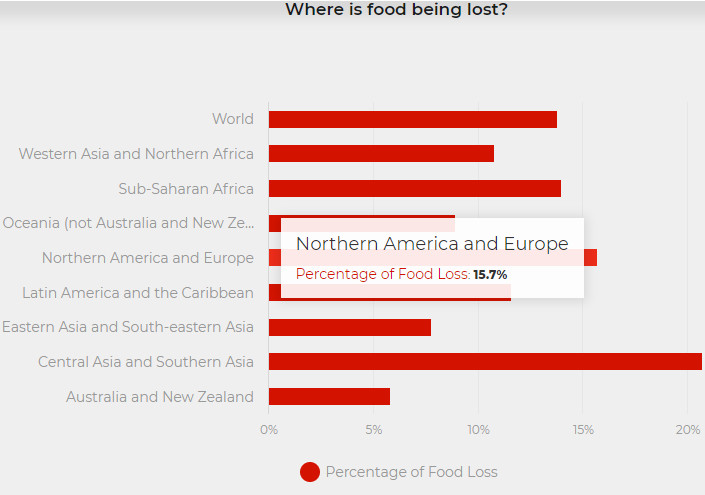Click the Australia and New Zealand label
705x495 pixels.
coord(160,397)
